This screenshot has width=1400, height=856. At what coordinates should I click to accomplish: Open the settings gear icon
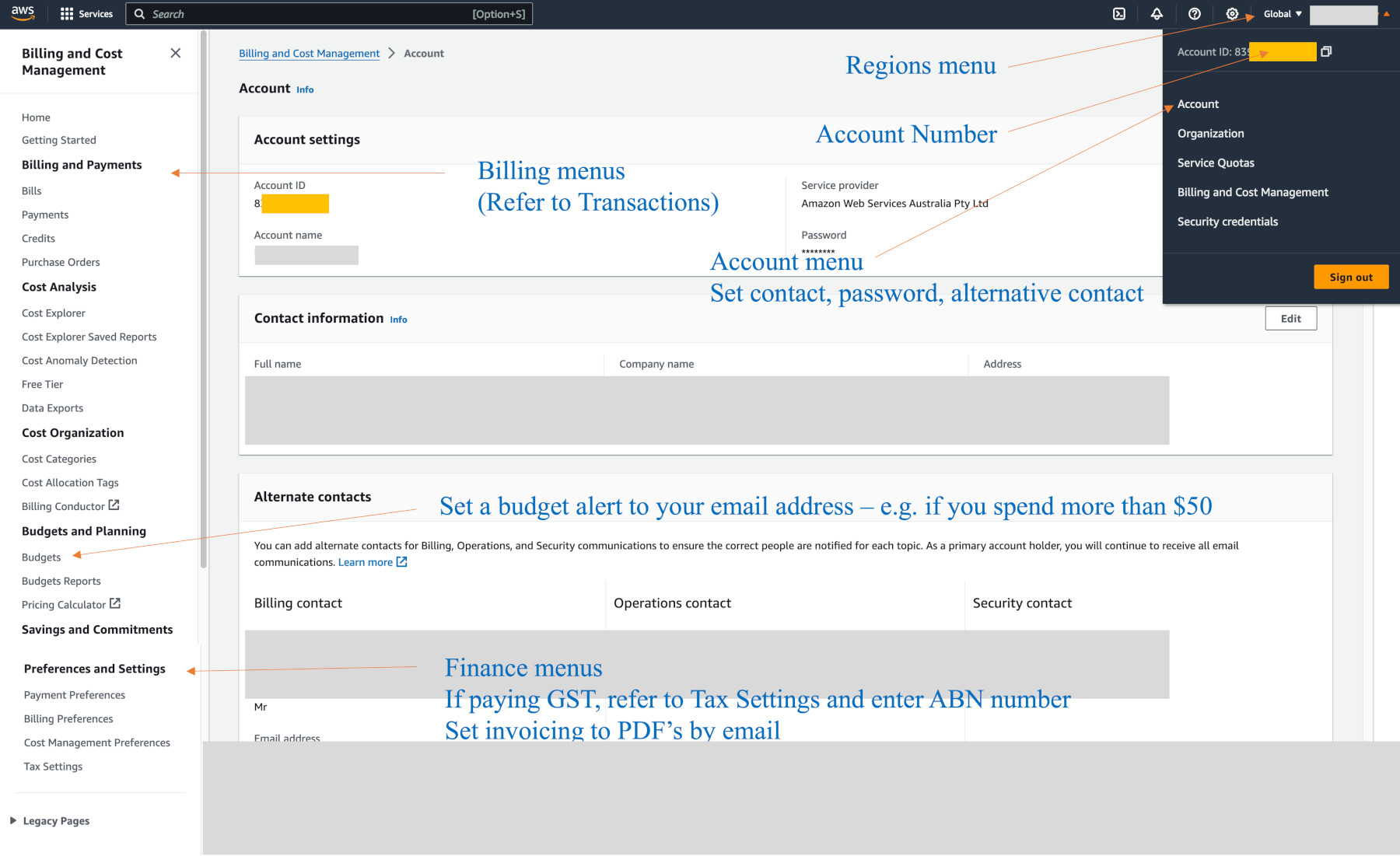pyautogui.click(x=1232, y=14)
